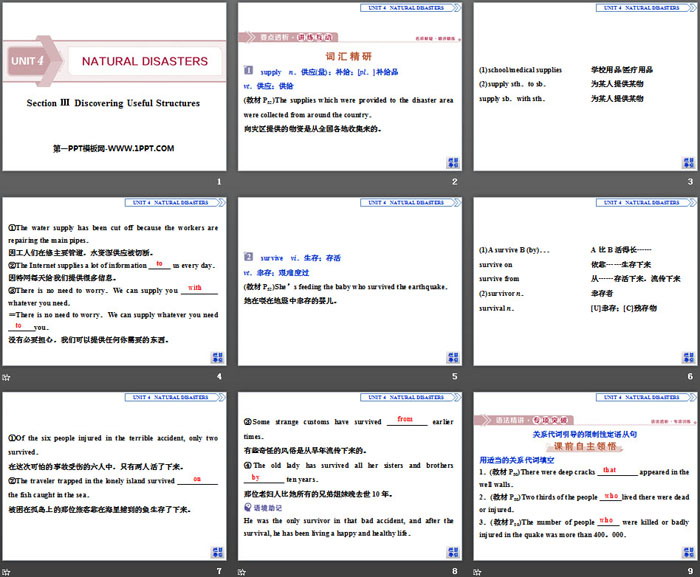The height and width of the screenshot is (577, 700).
Task: Click the red 'that' answer on slide 9
Action: pyautogui.click(x=608, y=469)
